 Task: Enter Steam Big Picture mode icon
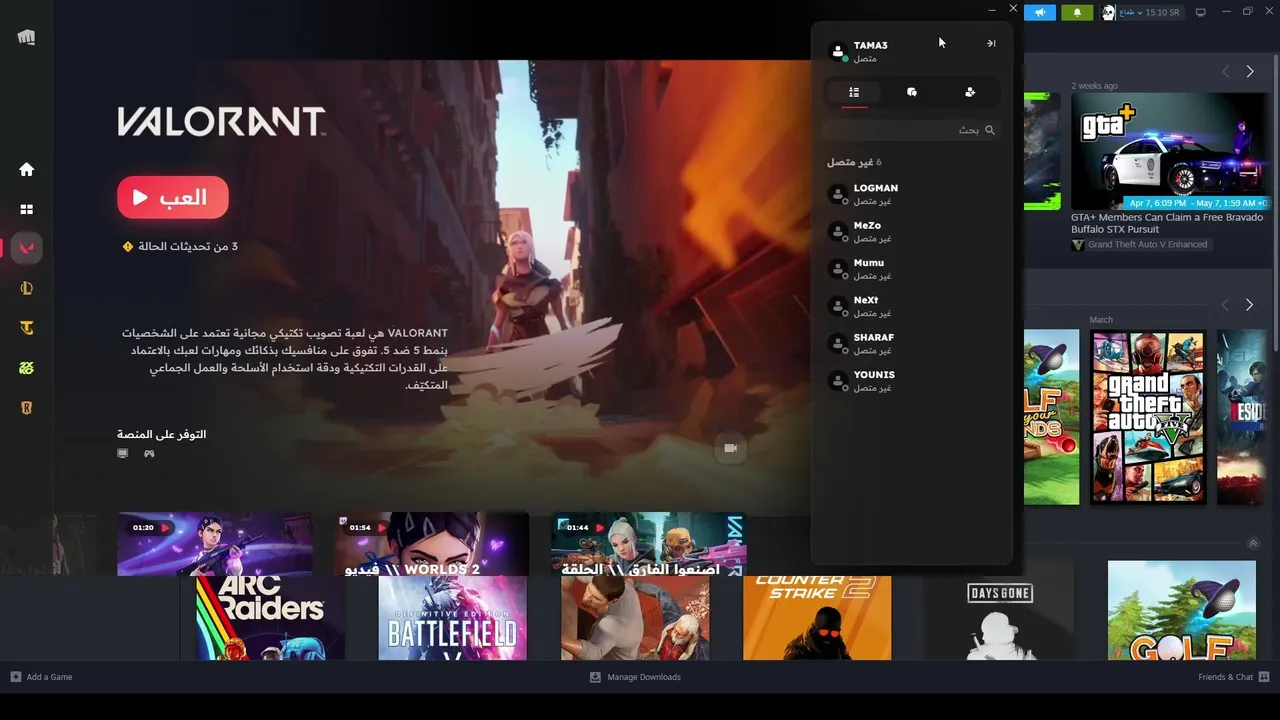tap(1201, 12)
